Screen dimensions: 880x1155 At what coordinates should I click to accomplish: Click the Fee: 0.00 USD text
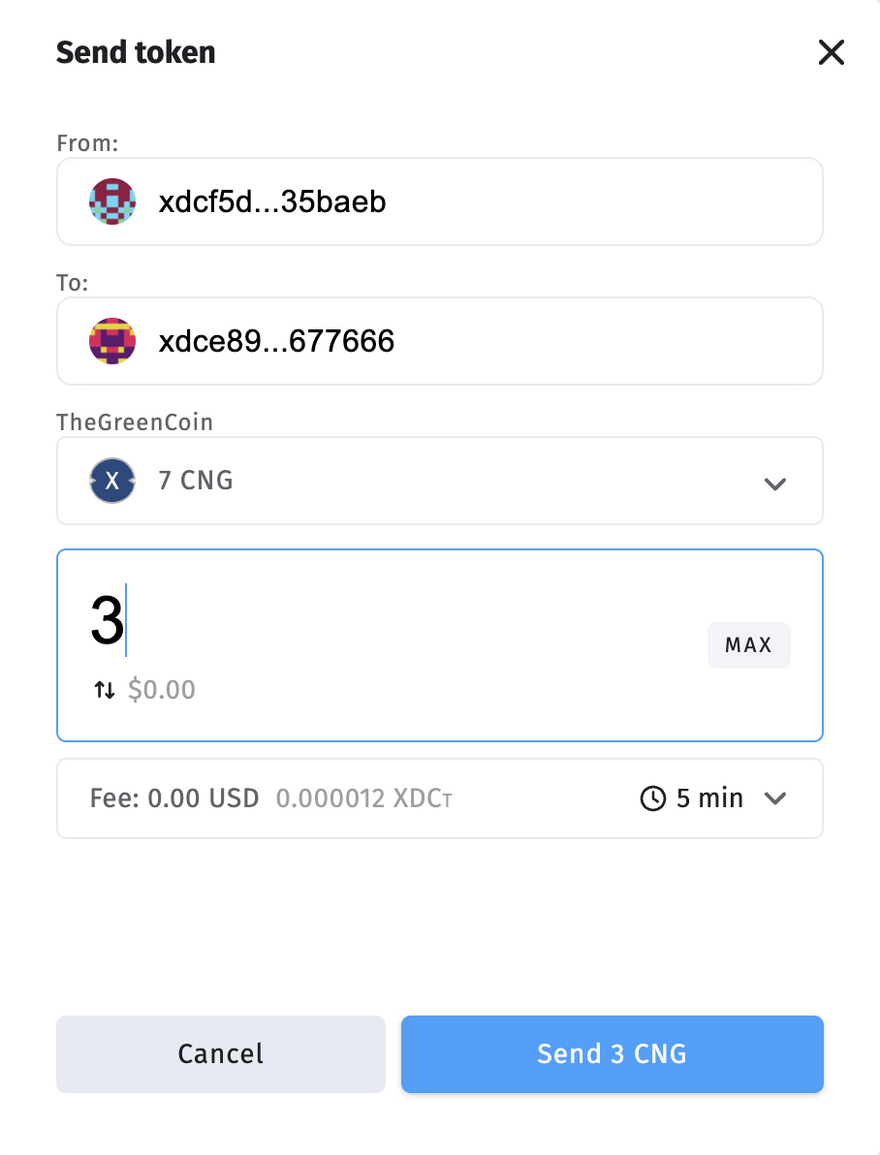point(174,798)
